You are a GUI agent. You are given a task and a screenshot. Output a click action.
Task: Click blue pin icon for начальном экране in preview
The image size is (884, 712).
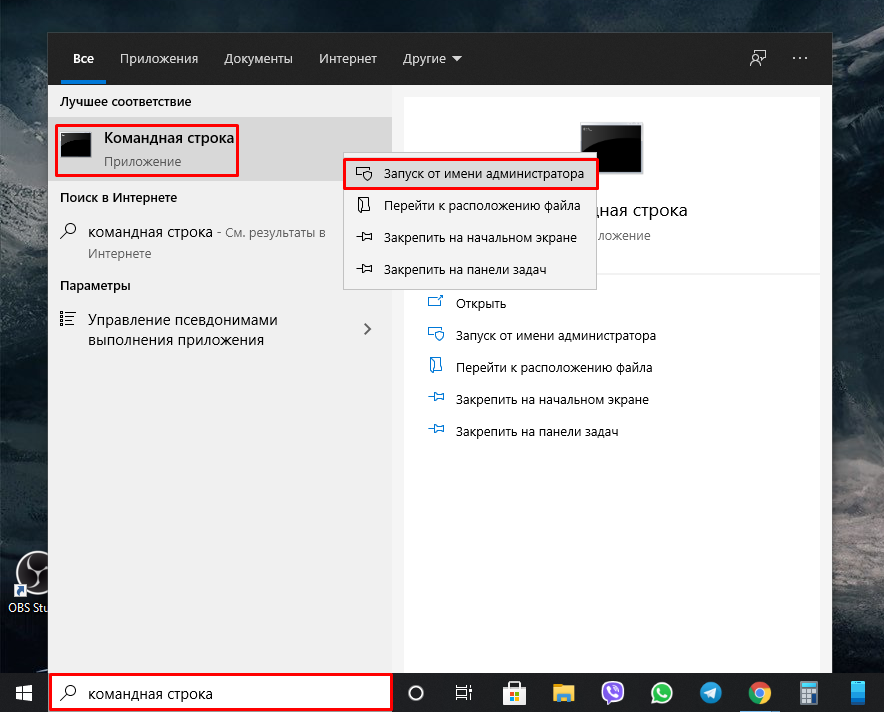click(x=436, y=397)
